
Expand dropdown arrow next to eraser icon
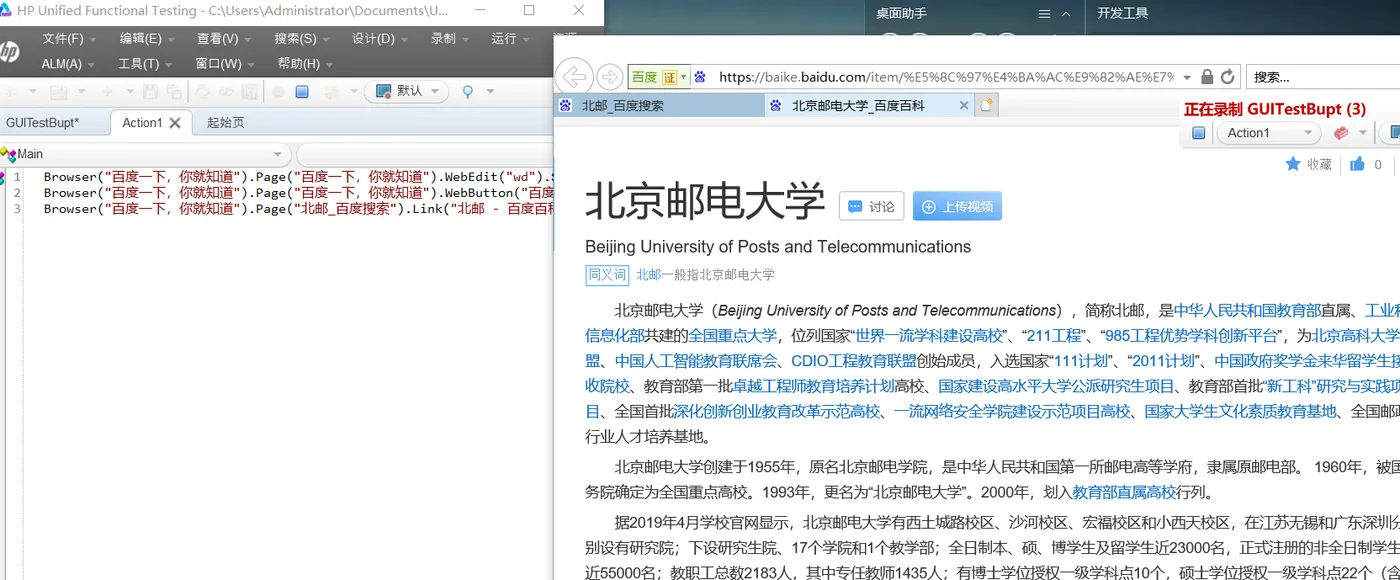[x=1362, y=133]
